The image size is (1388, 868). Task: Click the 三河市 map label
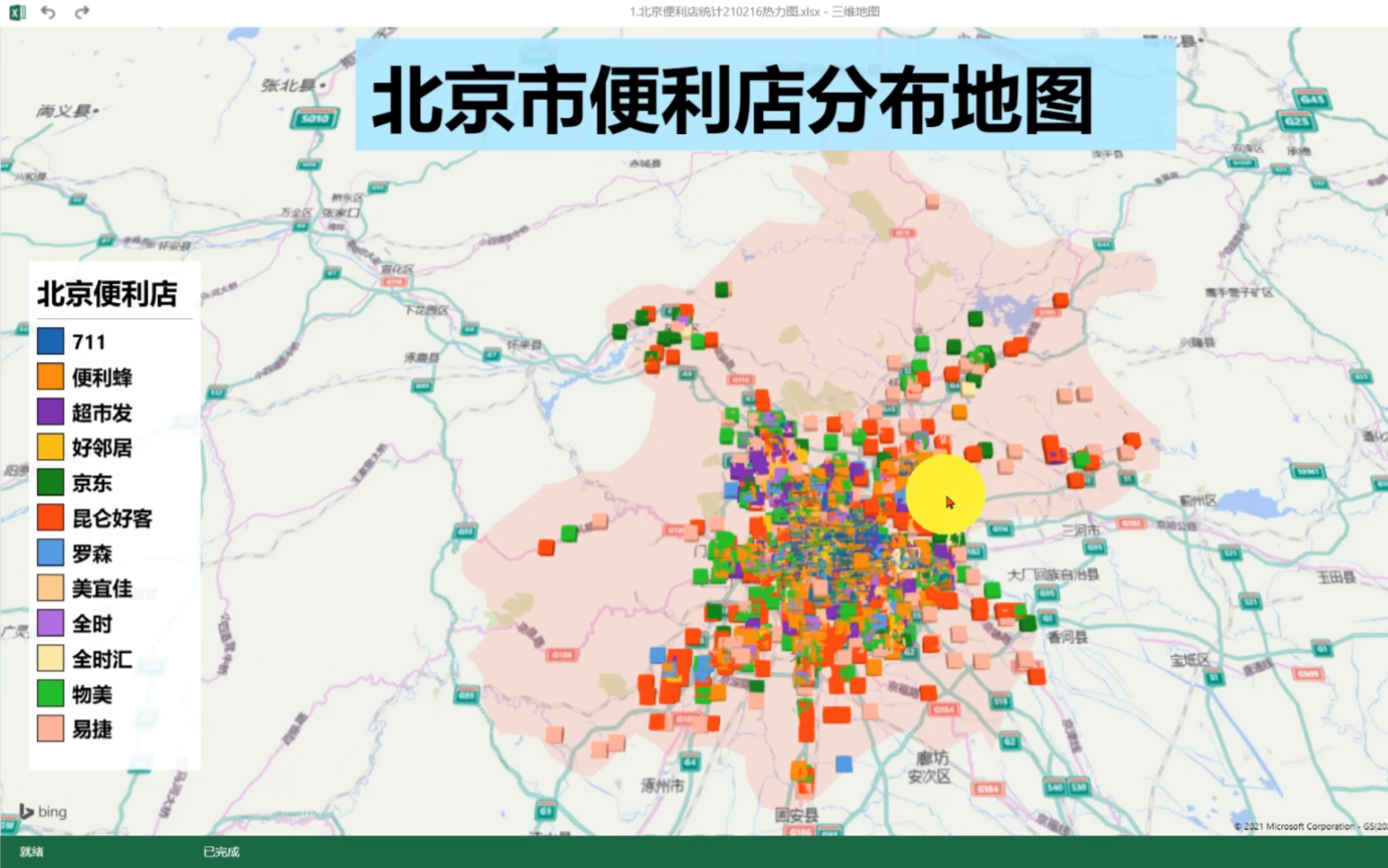pos(1080,530)
